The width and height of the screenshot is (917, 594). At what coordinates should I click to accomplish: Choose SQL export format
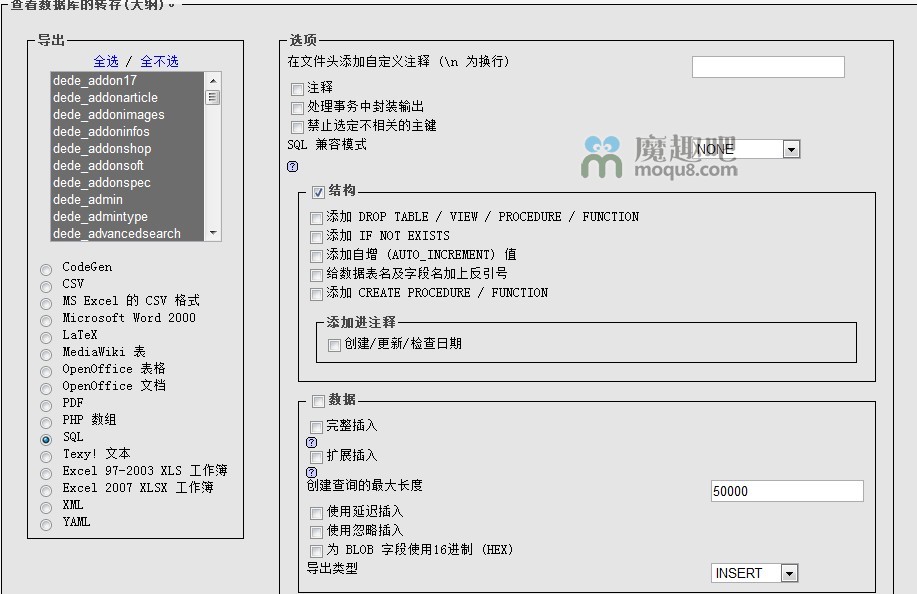(46, 439)
